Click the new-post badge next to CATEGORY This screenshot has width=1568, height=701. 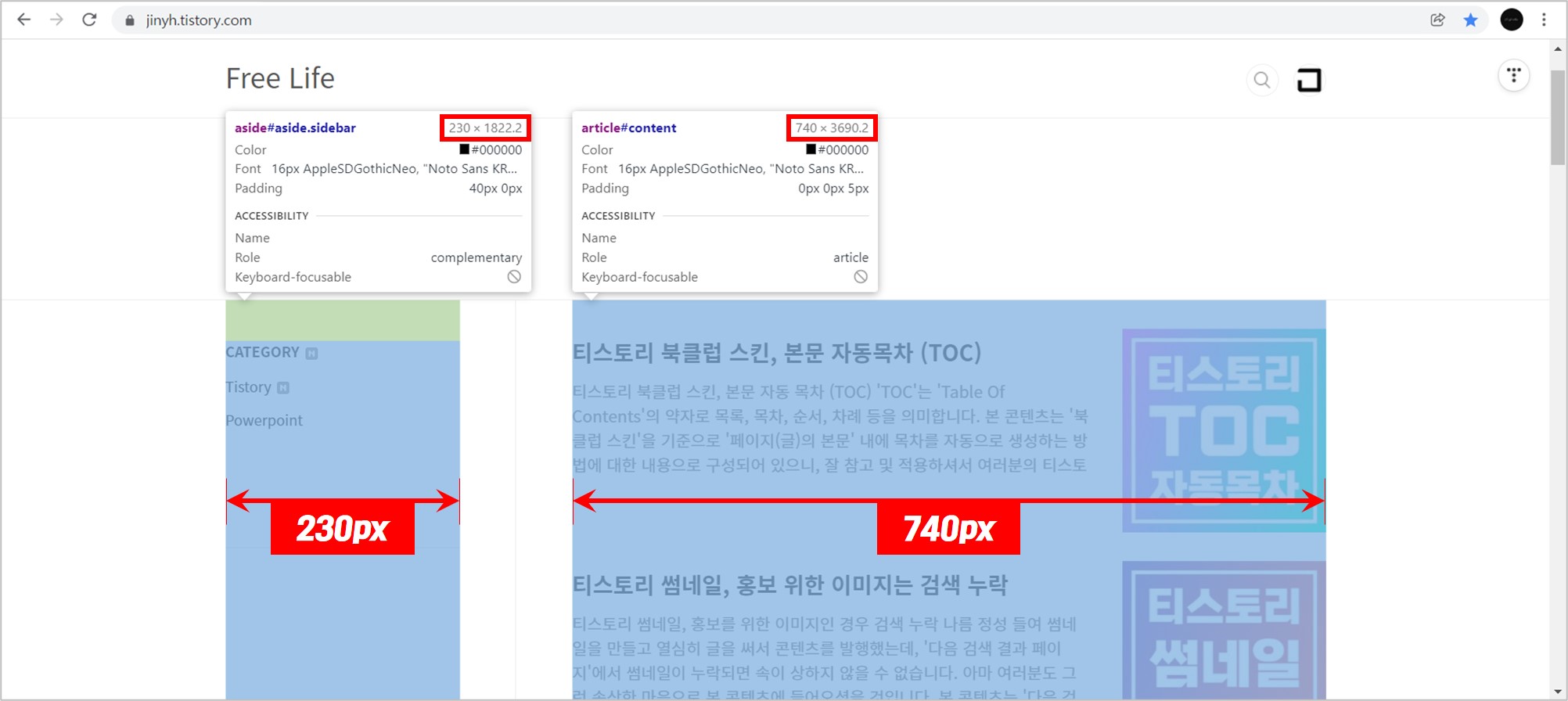coord(311,354)
